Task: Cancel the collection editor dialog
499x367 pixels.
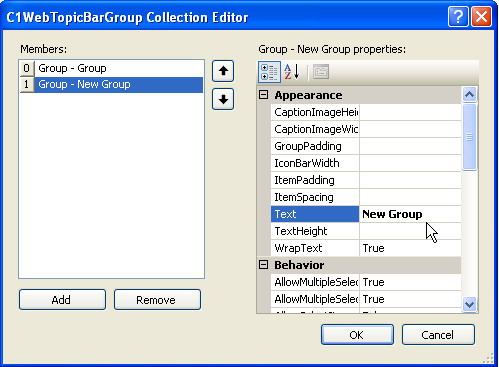Action: coord(438,335)
